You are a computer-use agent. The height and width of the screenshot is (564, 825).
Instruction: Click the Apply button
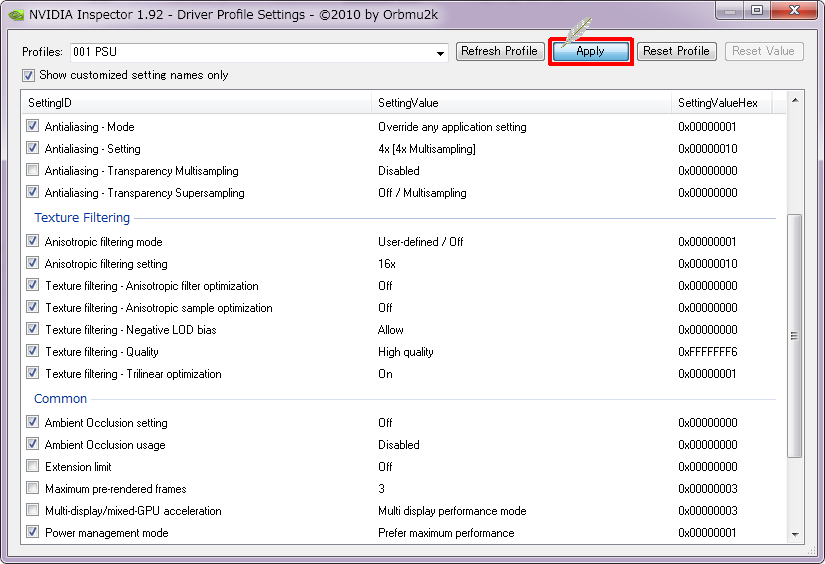pos(590,51)
